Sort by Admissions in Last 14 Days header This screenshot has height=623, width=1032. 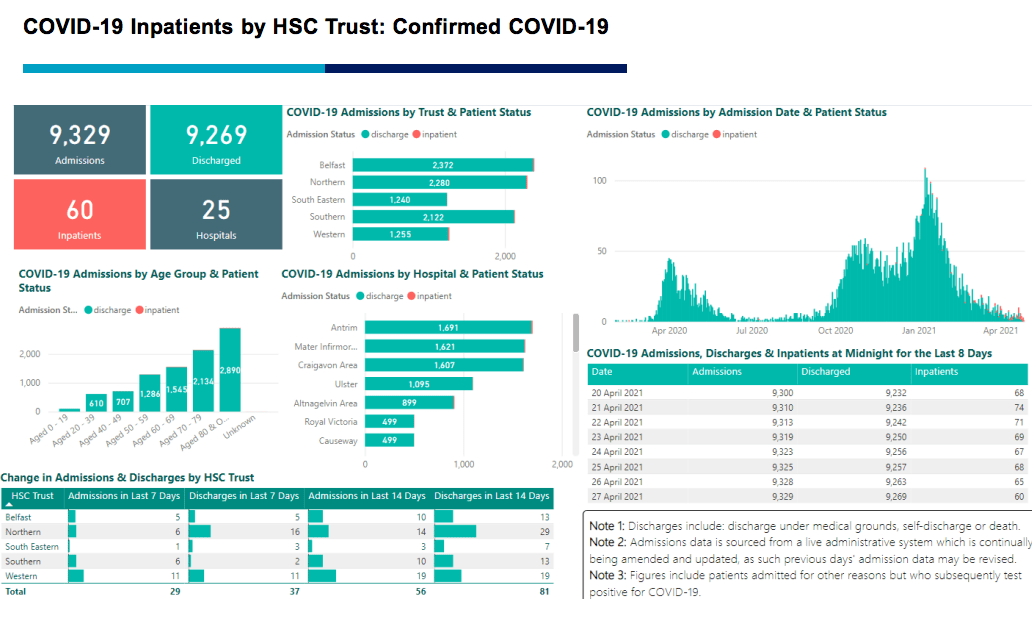(367, 496)
